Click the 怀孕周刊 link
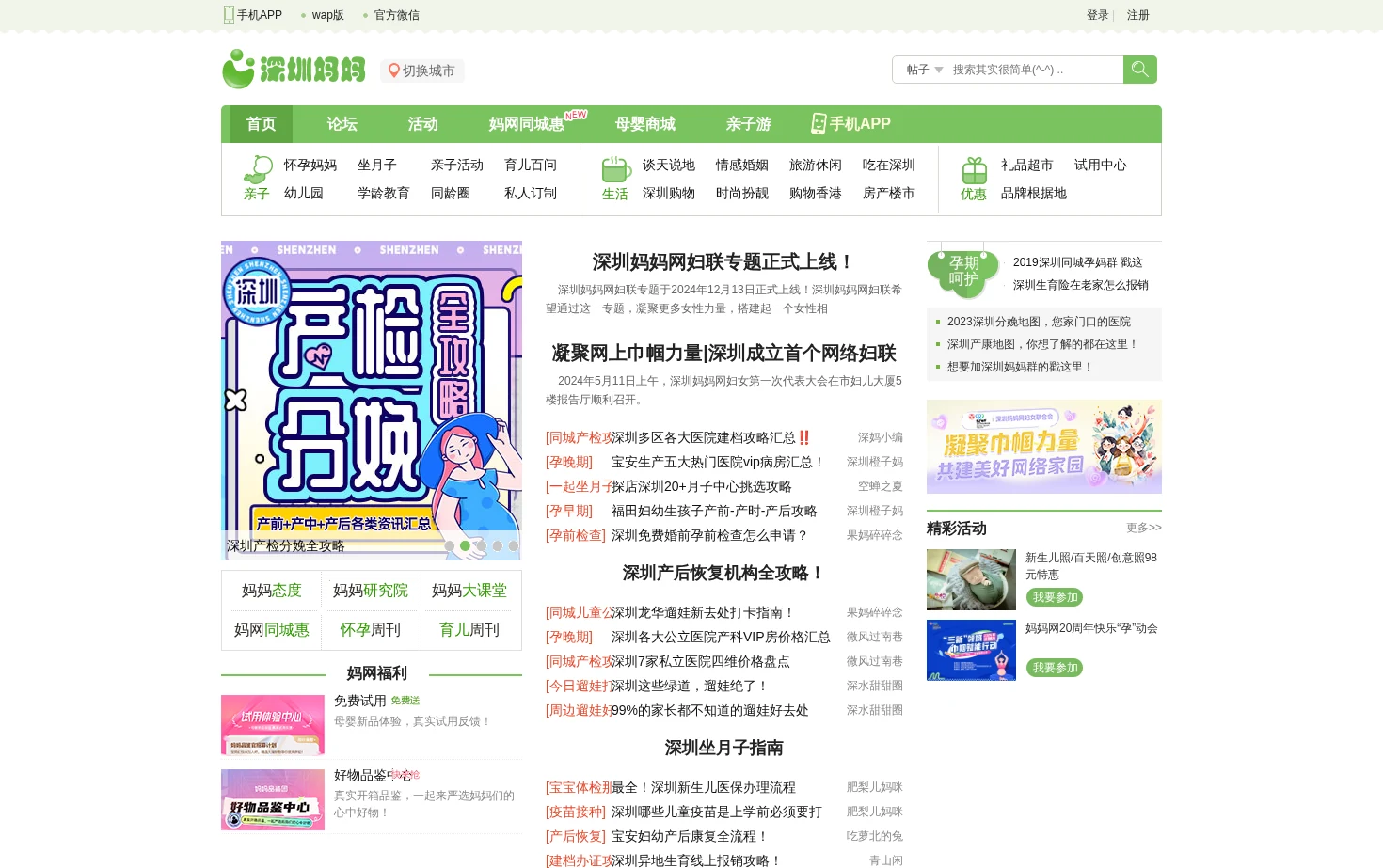Viewport: 1383px width, 868px height. [371, 630]
